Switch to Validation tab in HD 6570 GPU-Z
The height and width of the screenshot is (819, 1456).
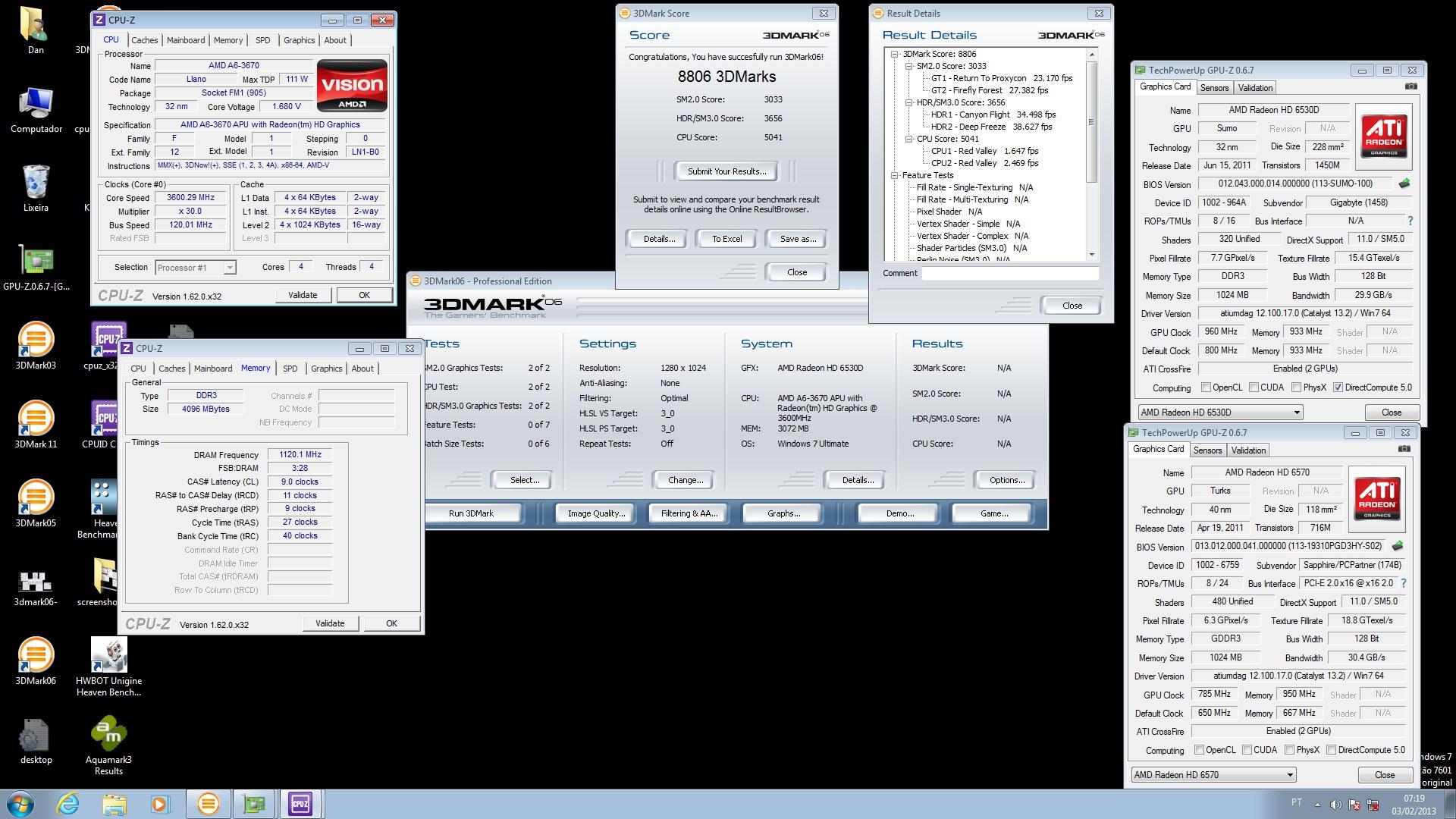pyautogui.click(x=1248, y=450)
